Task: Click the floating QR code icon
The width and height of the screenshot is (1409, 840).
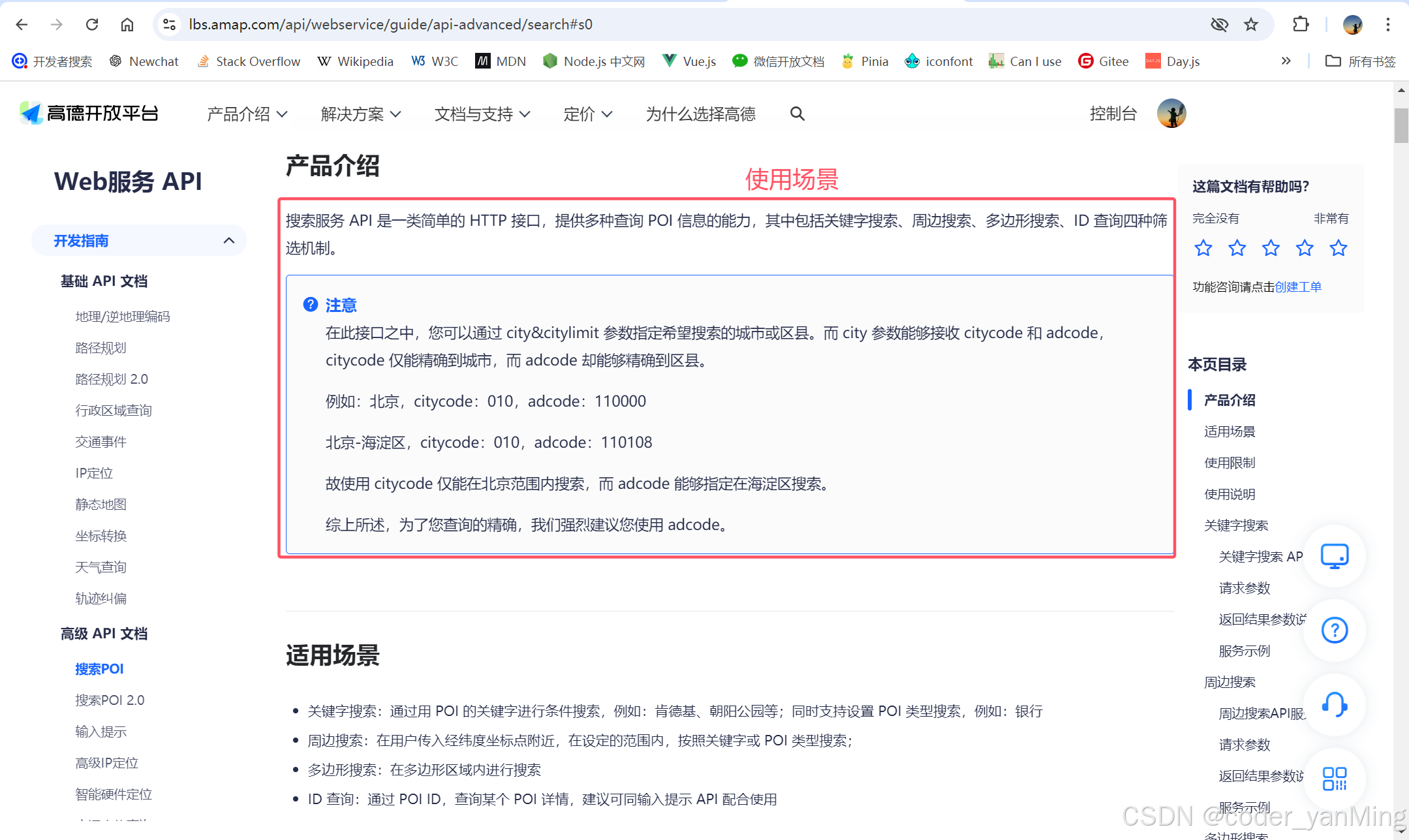Action: 1335,779
